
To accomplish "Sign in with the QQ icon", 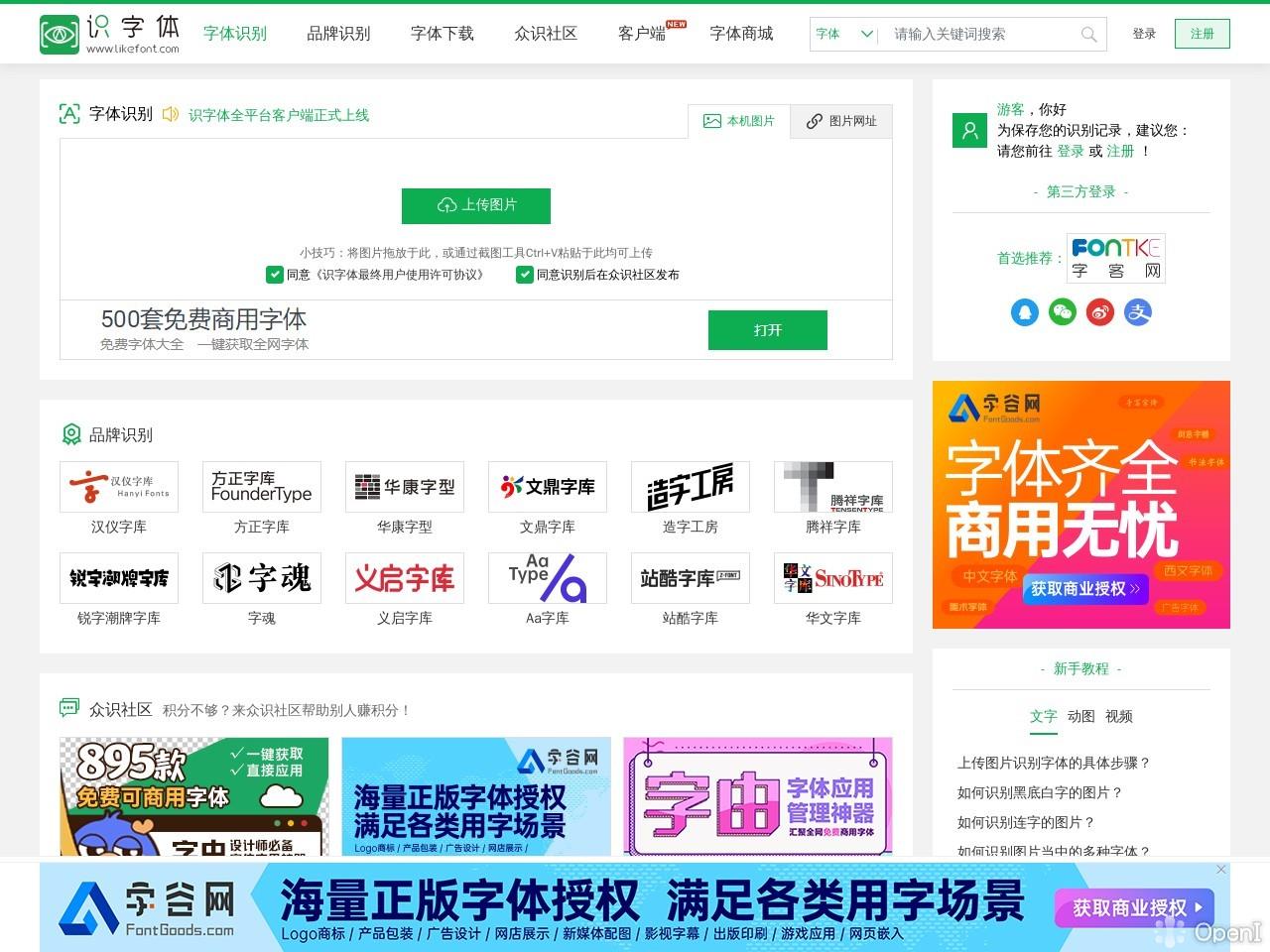I will pos(1025,312).
